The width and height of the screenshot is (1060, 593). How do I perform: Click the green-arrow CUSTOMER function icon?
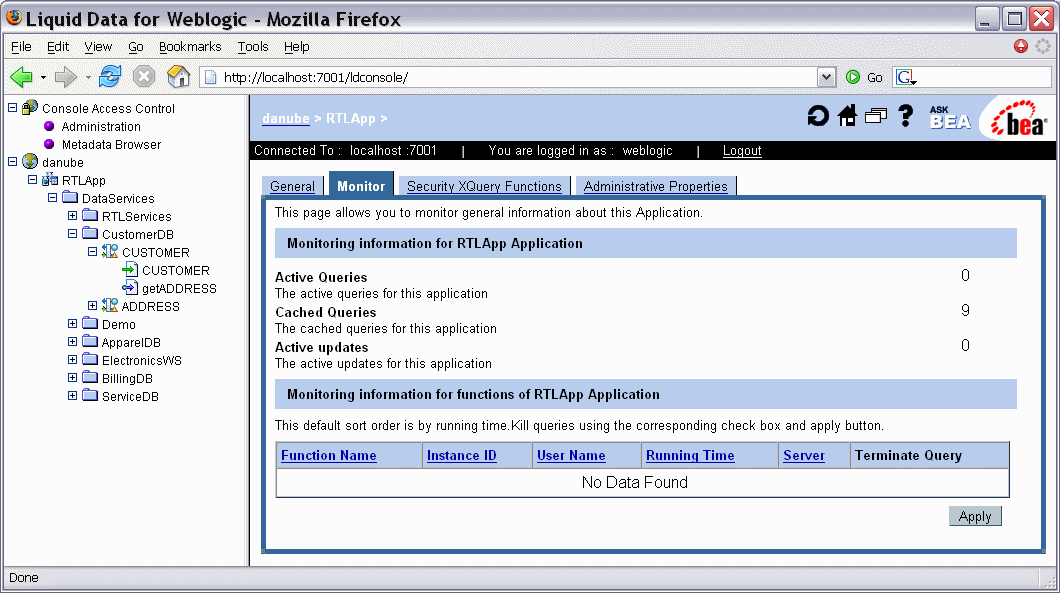tap(130, 270)
